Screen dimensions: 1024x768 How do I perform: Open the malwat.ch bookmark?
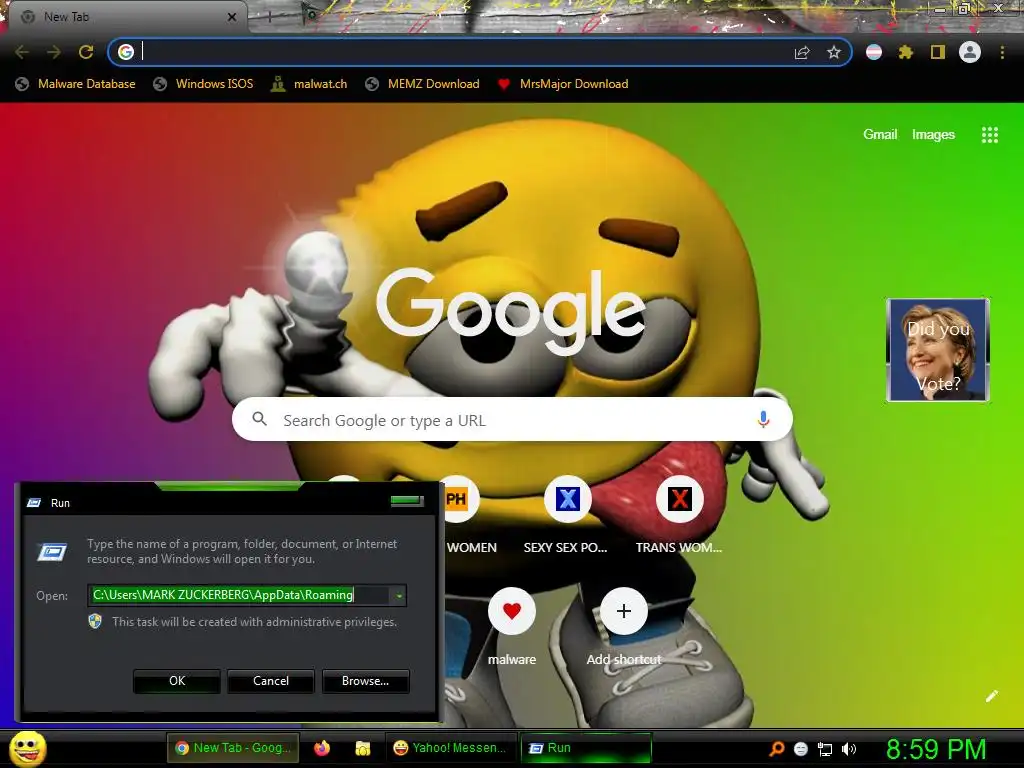[309, 84]
